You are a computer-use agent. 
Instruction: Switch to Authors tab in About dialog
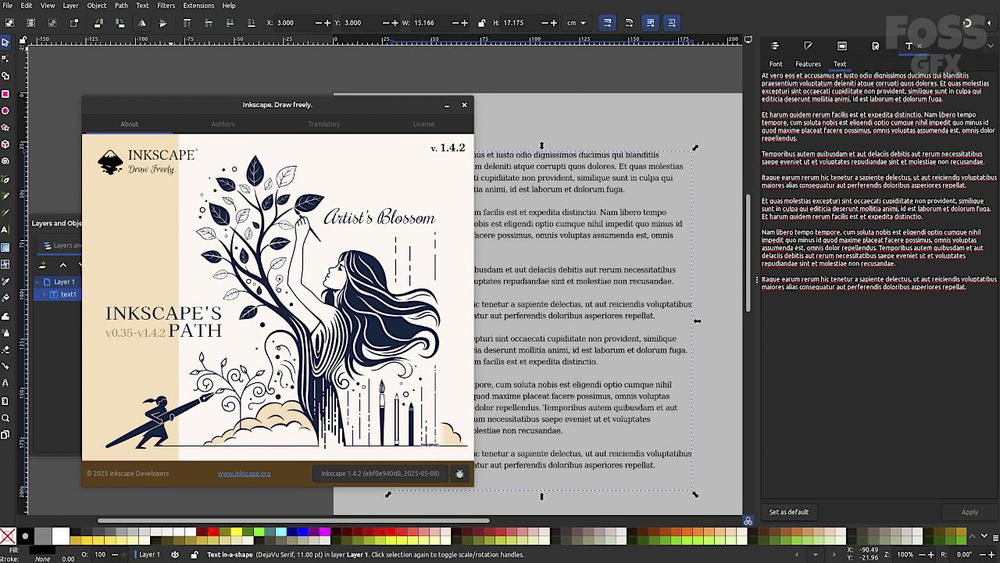[x=223, y=124]
